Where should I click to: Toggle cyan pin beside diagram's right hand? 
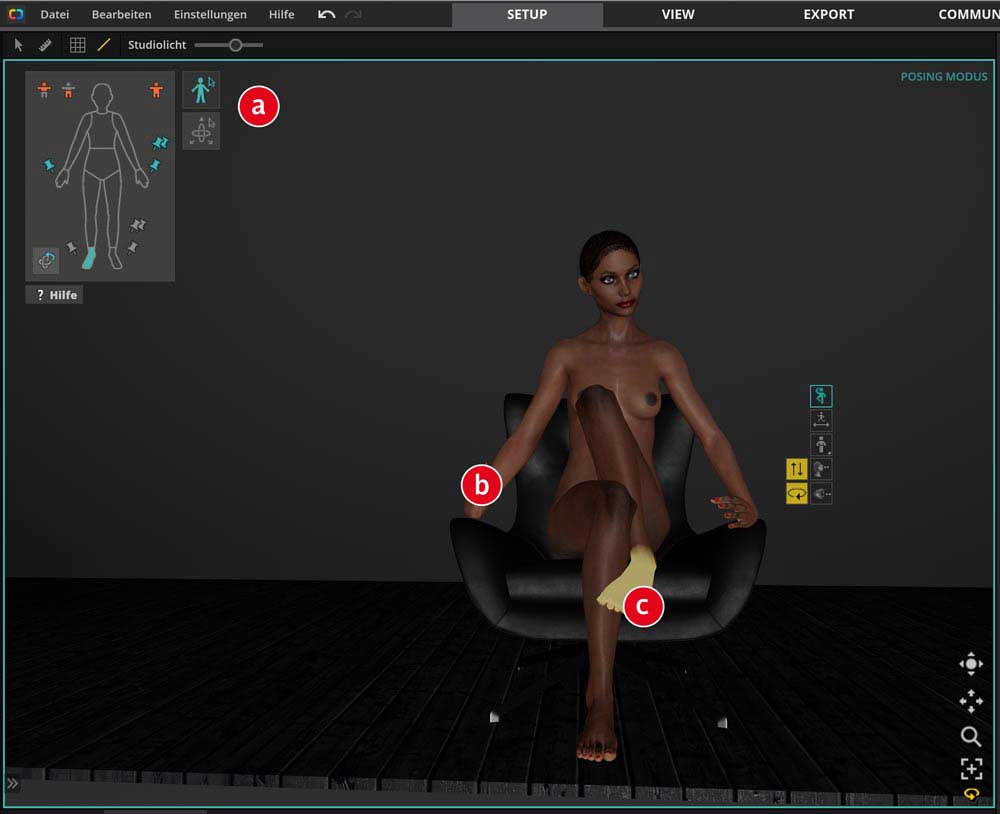tap(154, 166)
